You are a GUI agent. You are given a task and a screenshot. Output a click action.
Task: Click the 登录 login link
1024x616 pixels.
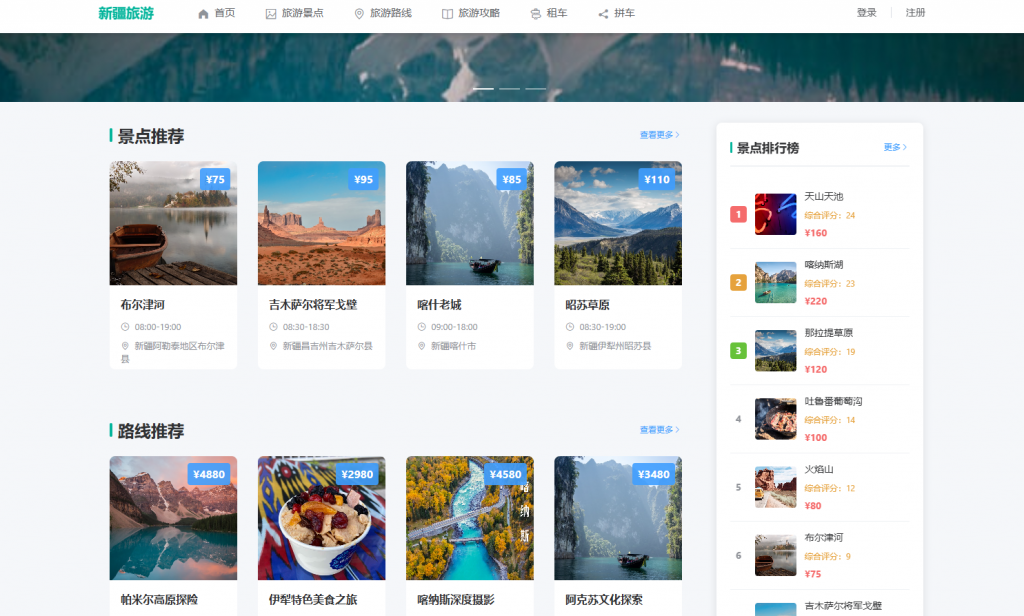click(867, 13)
